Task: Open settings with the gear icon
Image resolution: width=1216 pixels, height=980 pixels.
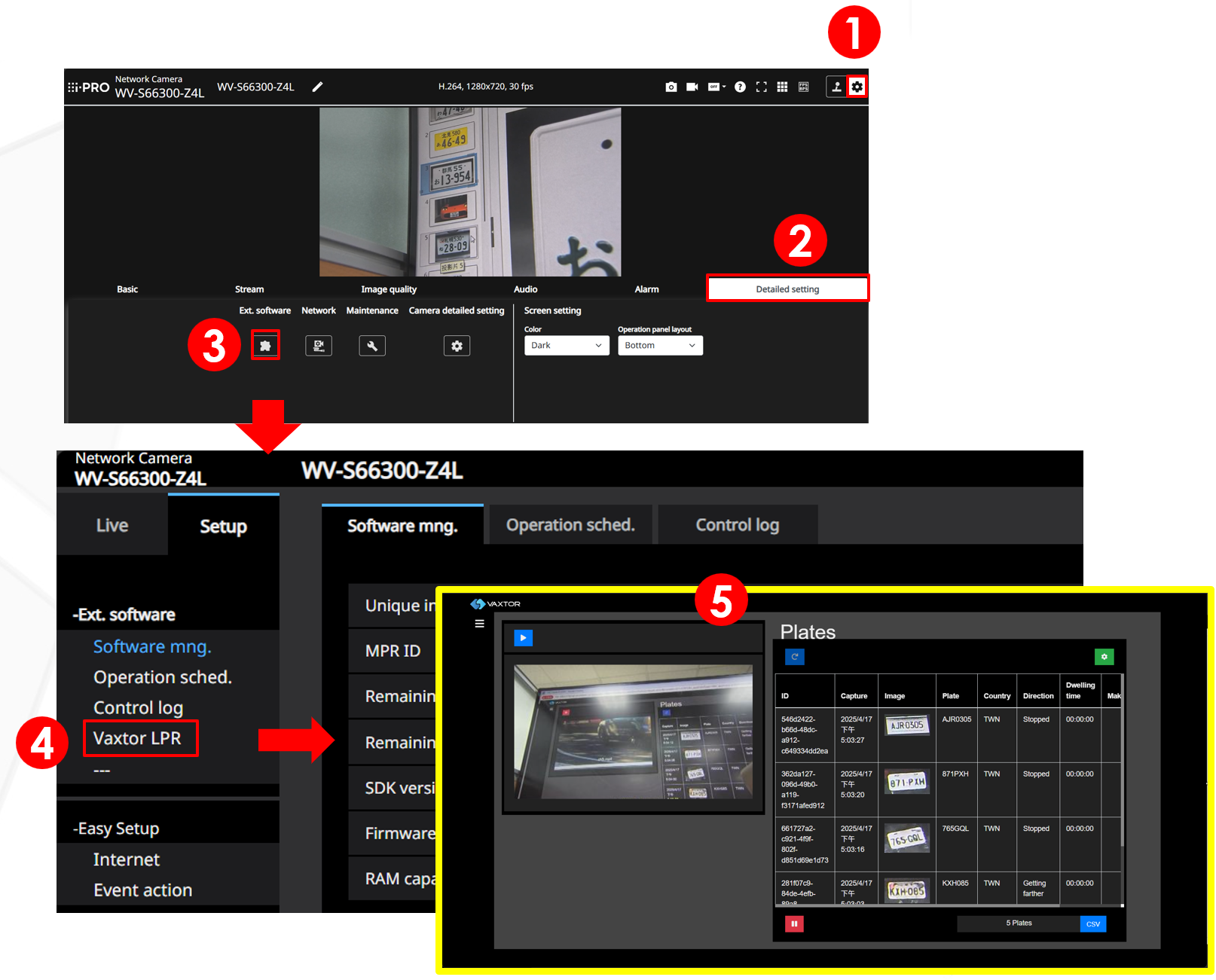Action: pos(857,87)
